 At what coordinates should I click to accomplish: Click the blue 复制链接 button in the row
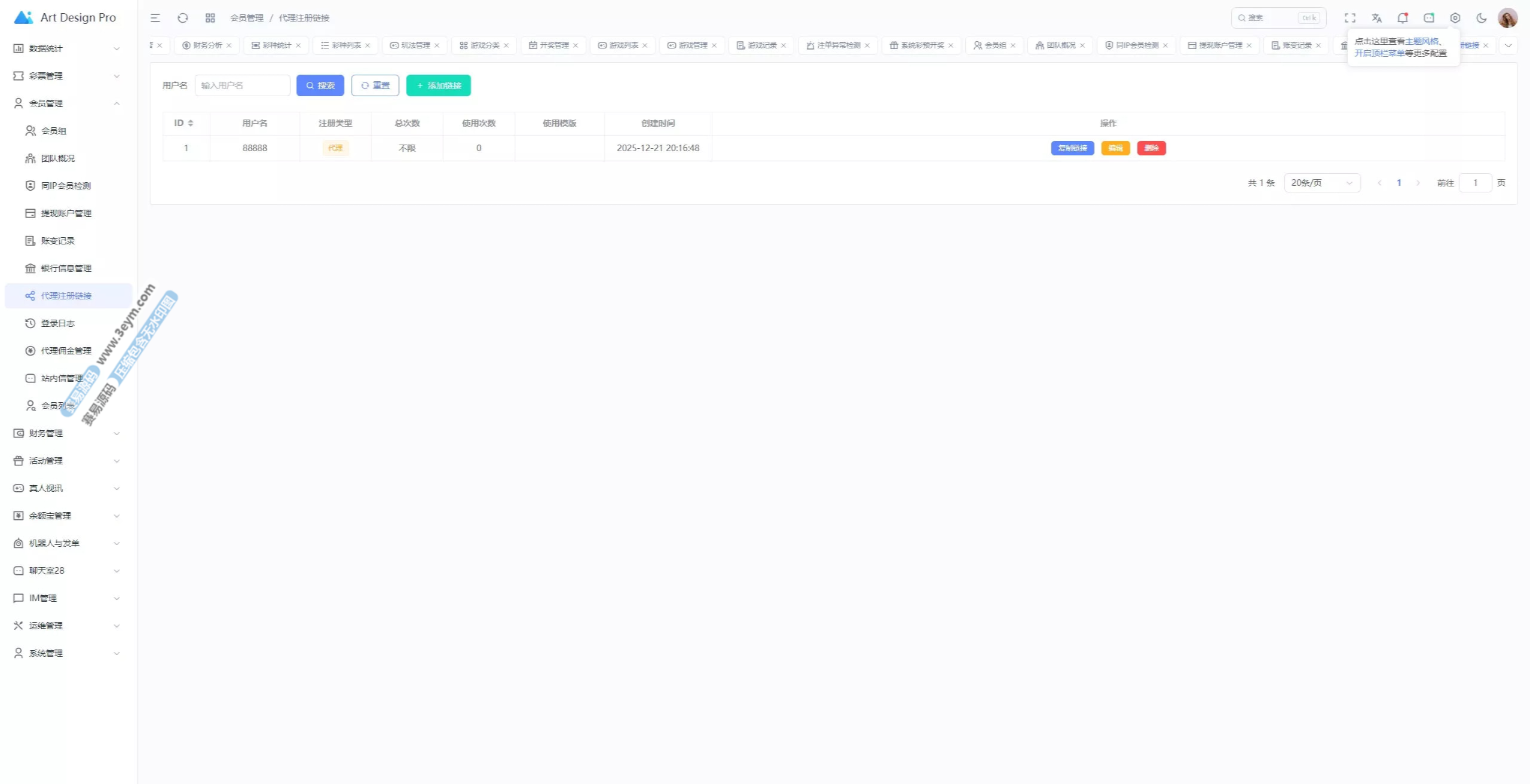pyautogui.click(x=1072, y=148)
